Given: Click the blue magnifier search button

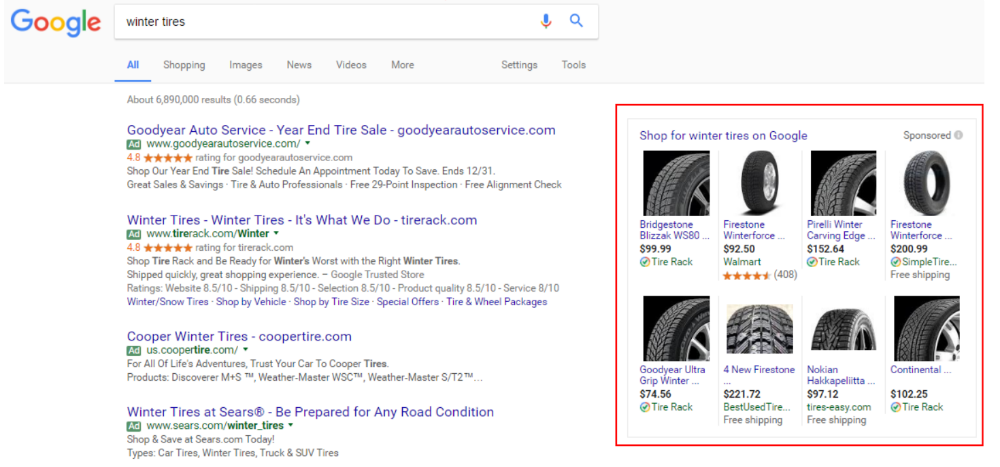Looking at the screenshot, I should click(x=577, y=21).
